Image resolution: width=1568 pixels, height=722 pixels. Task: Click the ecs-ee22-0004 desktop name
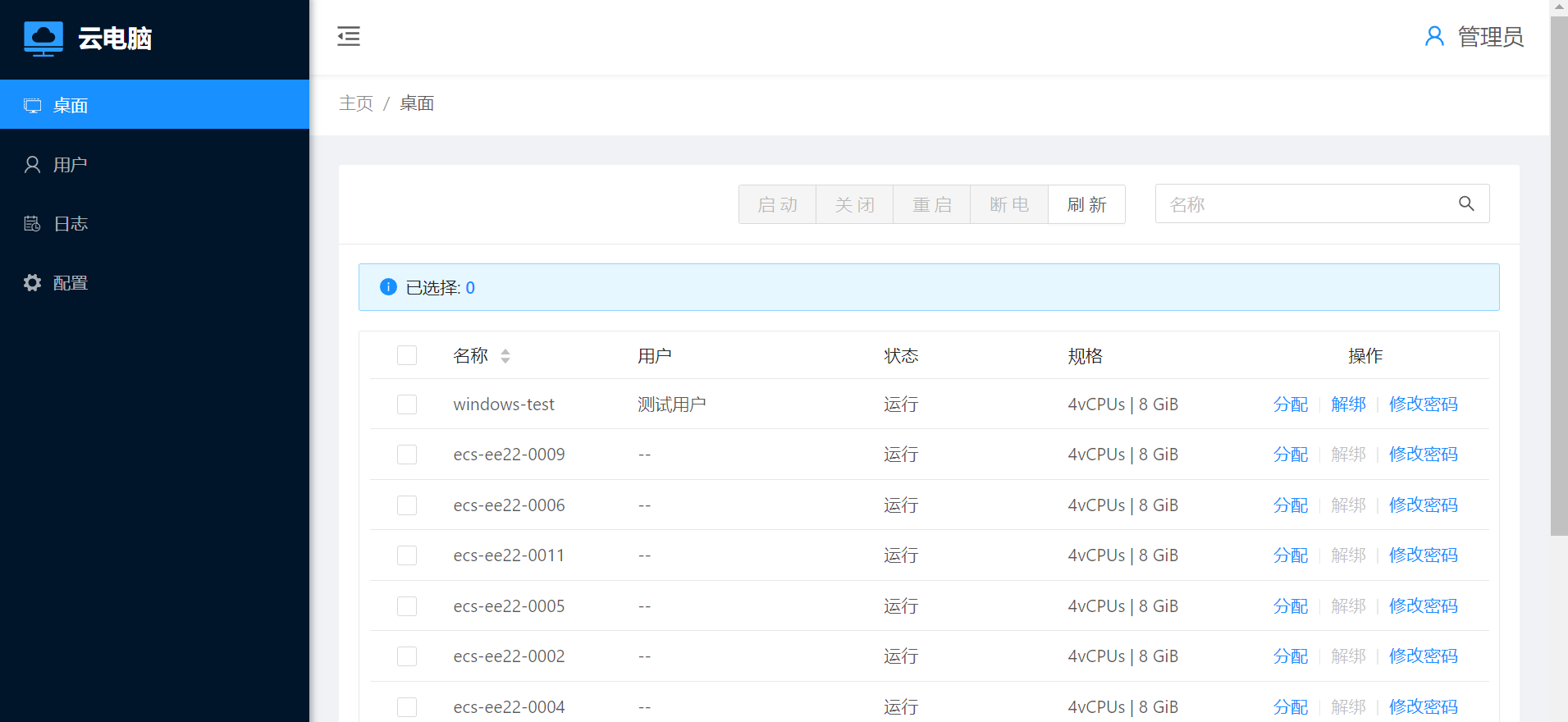tap(509, 707)
